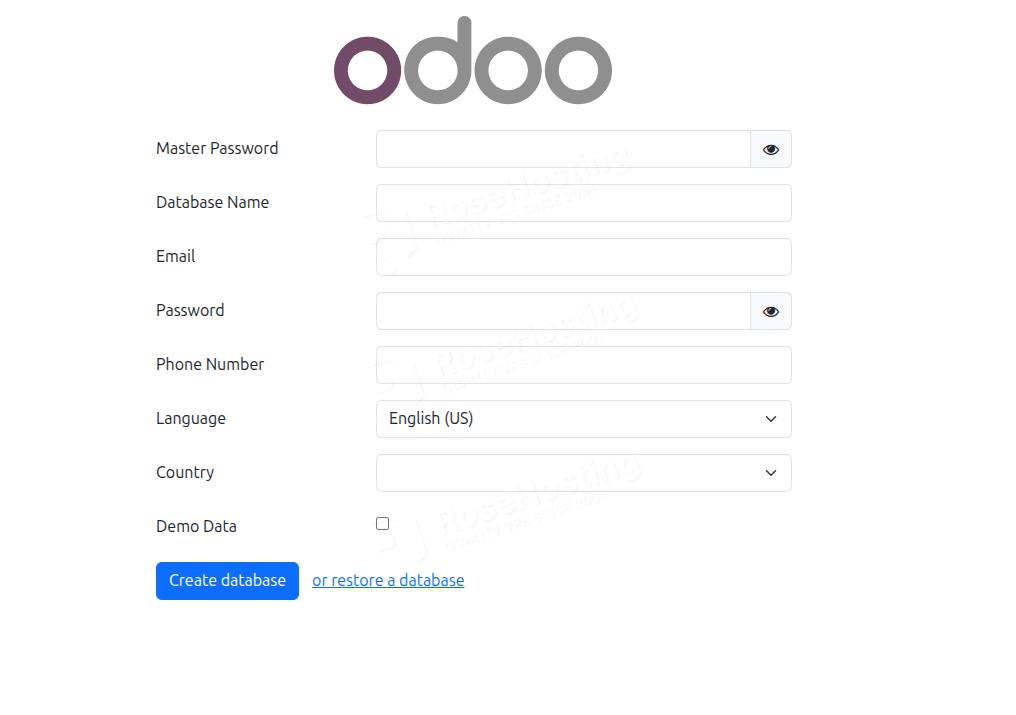The width and height of the screenshot is (1016, 715).
Task: Click the Country label text
Action: click(x=185, y=472)
